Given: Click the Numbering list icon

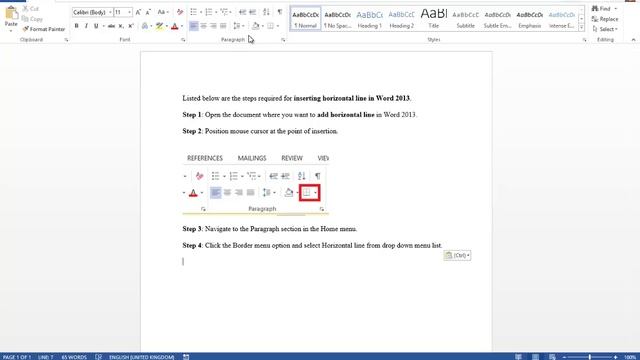Looking at the screenshot, I should (209, 12).
